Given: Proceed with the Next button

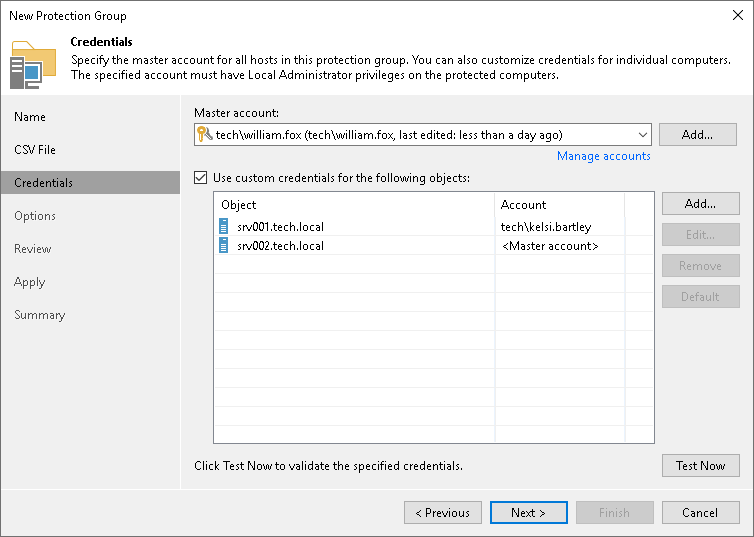Looking at the screenshot, I should pos(528,512).
